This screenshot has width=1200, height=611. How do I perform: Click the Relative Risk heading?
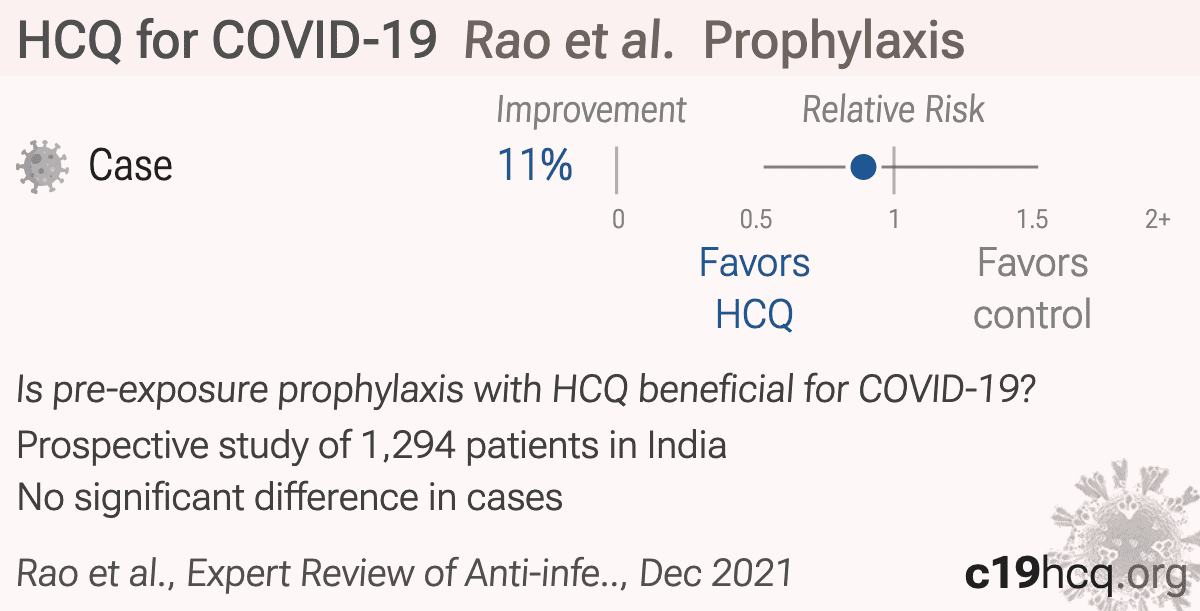click(894, 110)
